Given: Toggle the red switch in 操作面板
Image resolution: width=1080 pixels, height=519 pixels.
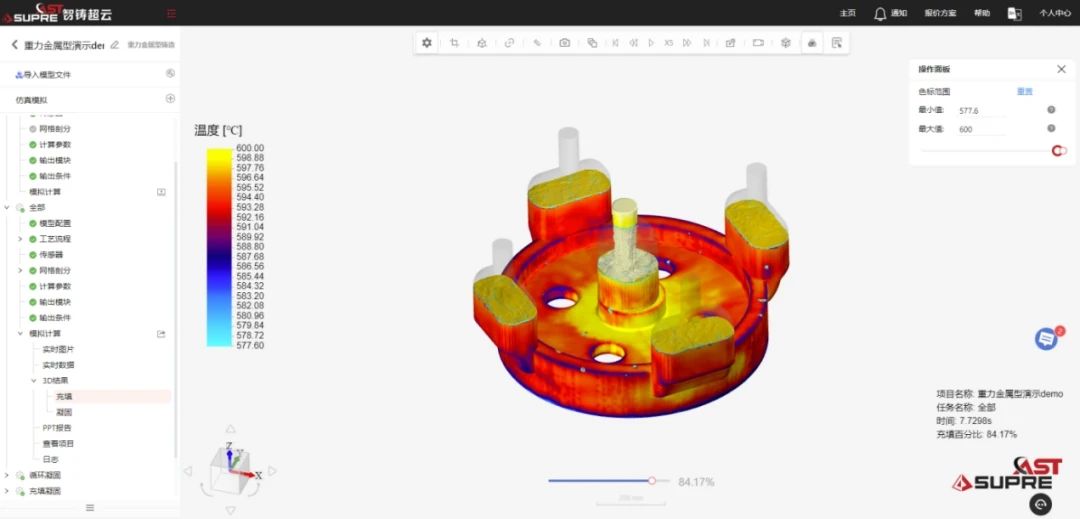Looking at the screenshot, I should (x=1058, y=151).
